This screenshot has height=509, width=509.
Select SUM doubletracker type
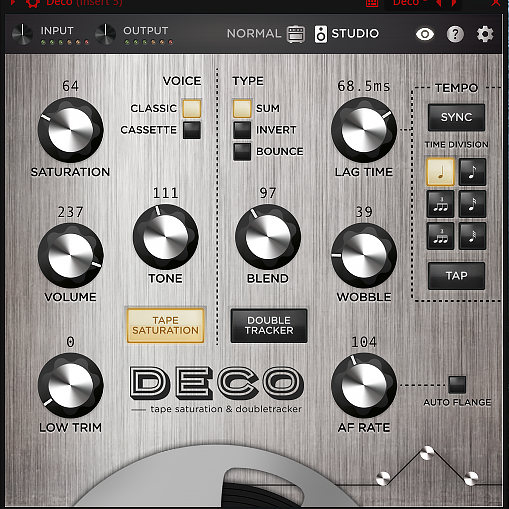pos(242,109)
